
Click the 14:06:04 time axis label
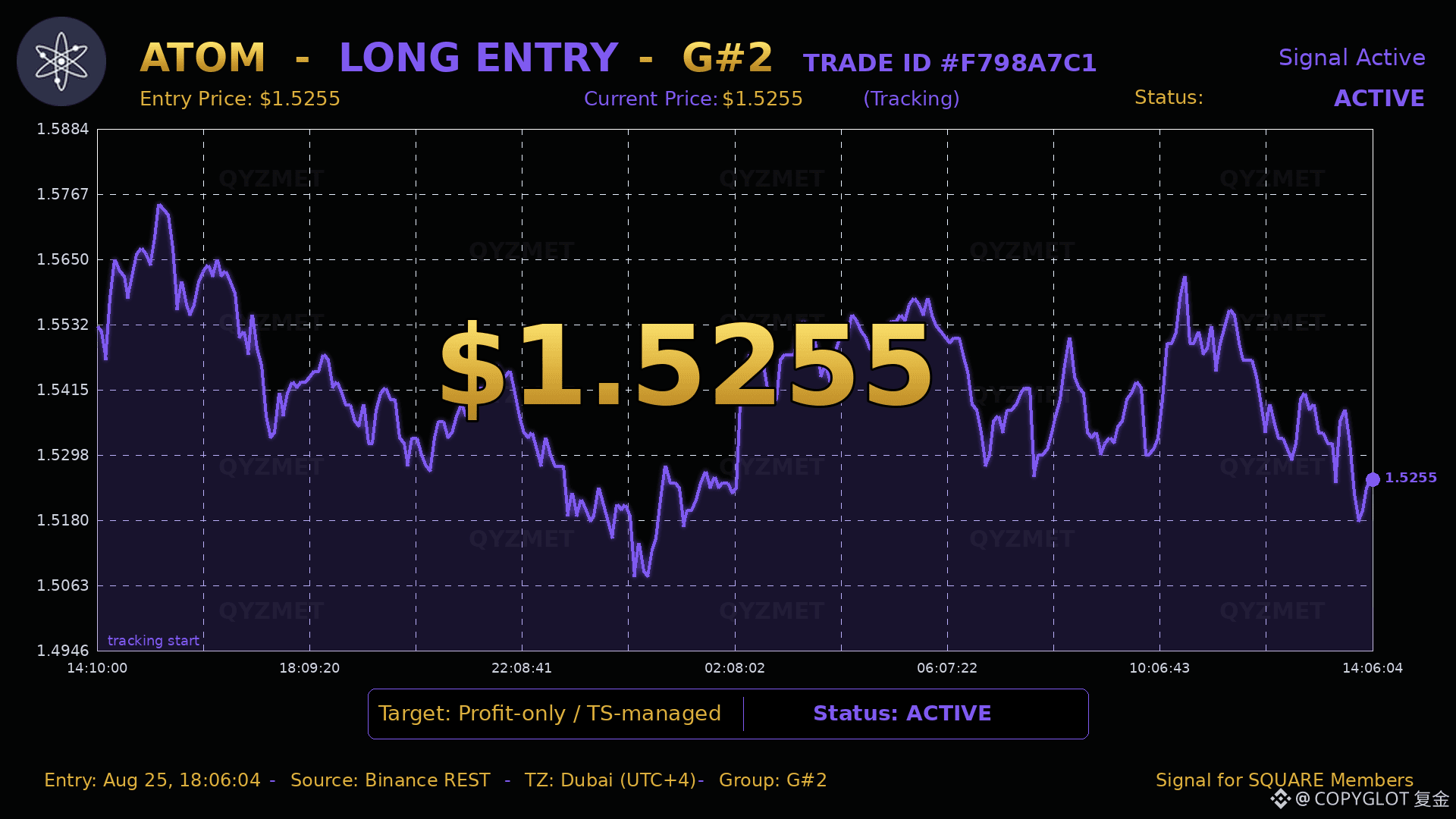[1373, 668]
